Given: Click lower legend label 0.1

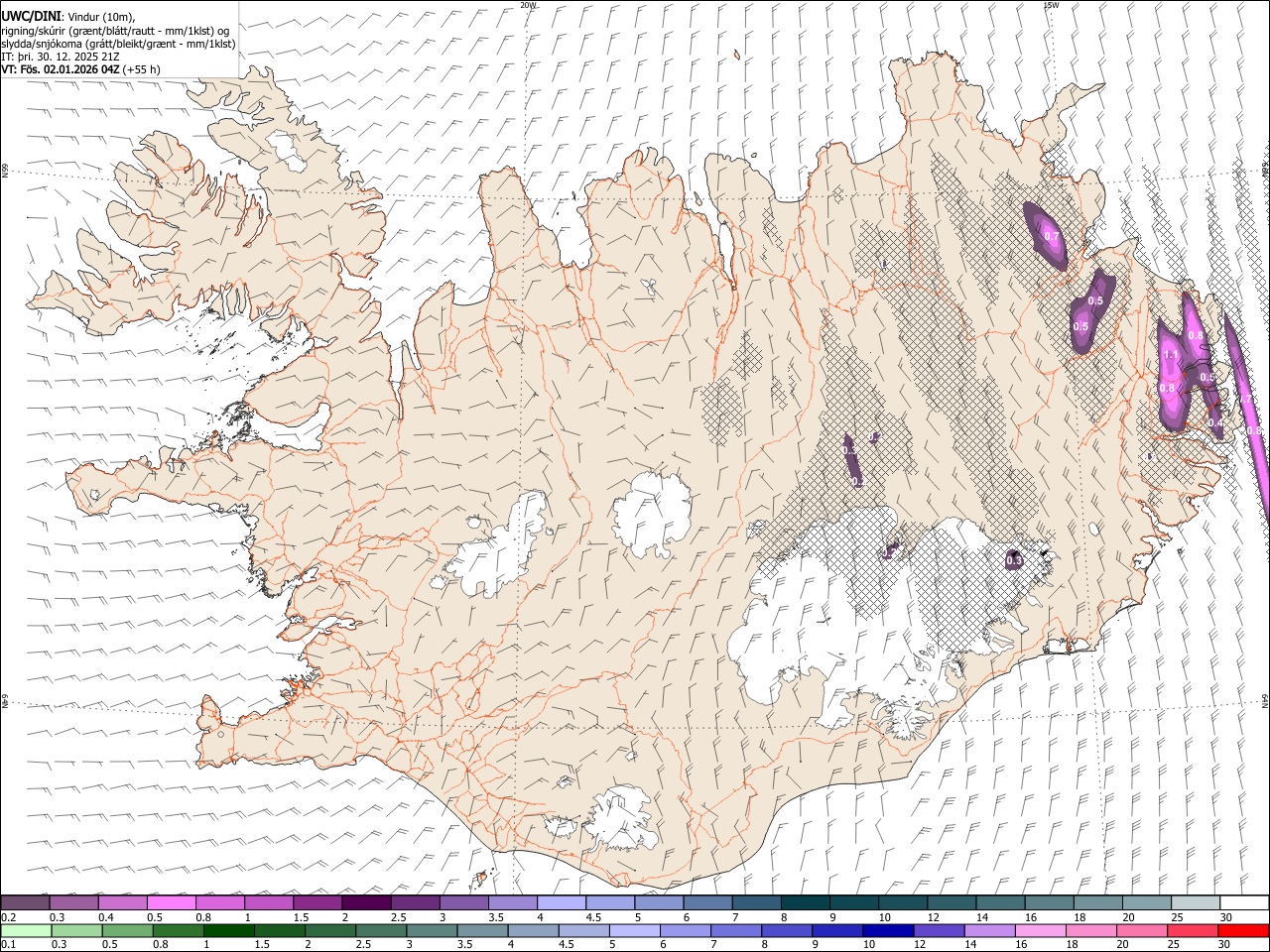Looking at the screenshot, I should (x=9, y=945).
